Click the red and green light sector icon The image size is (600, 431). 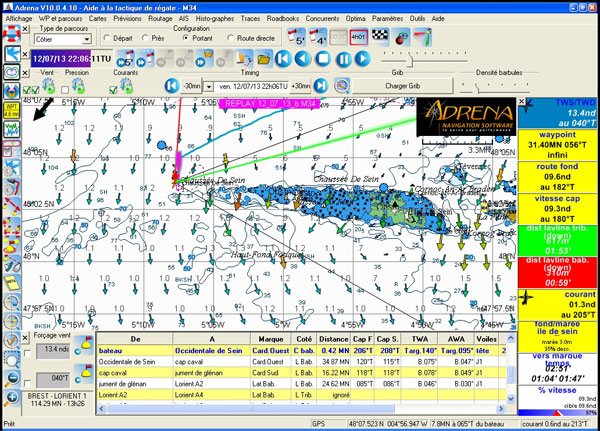[x=422, y=37]
